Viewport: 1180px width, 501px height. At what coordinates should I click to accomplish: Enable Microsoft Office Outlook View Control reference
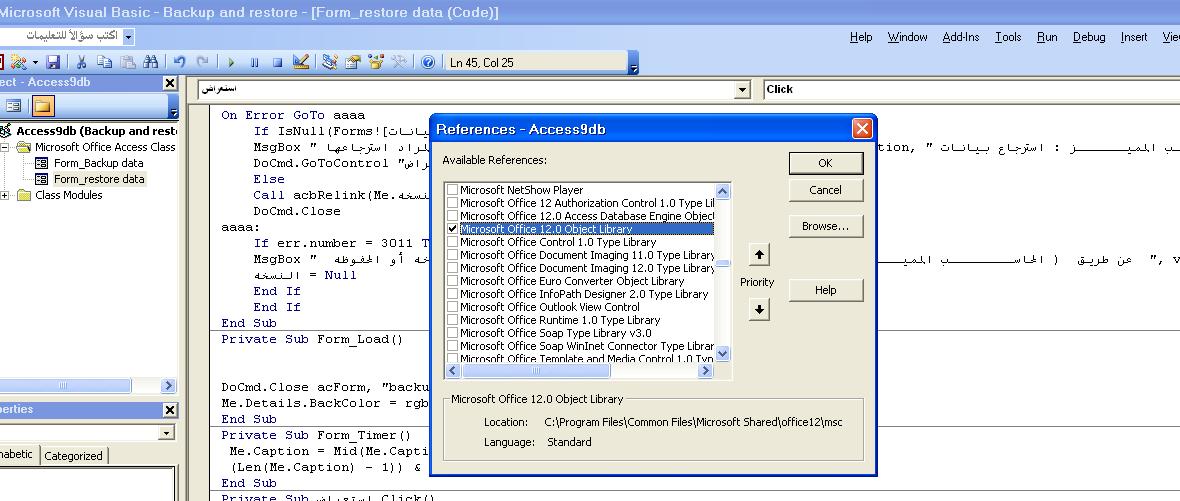(452, 307)
